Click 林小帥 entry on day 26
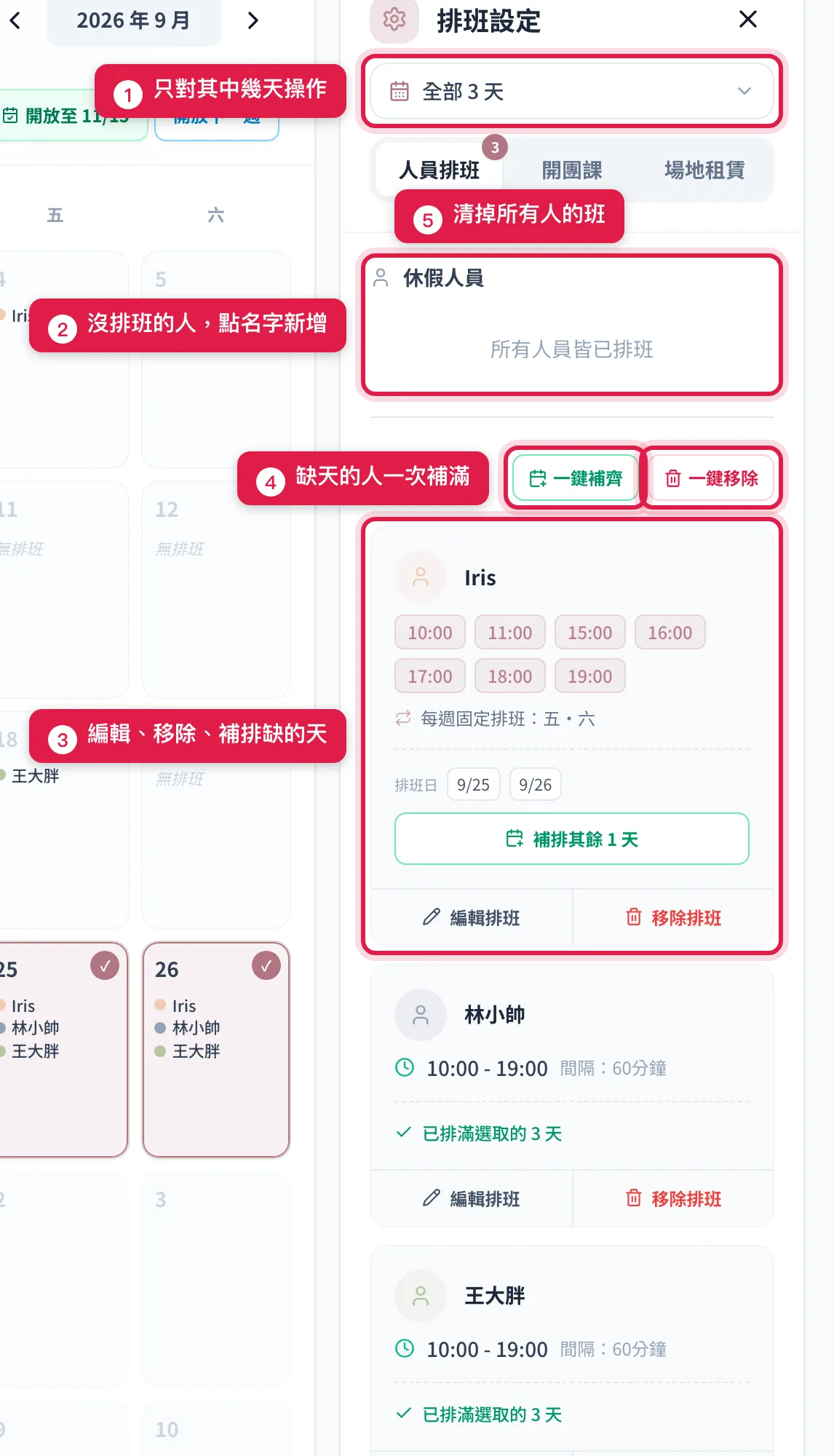 187,1028
